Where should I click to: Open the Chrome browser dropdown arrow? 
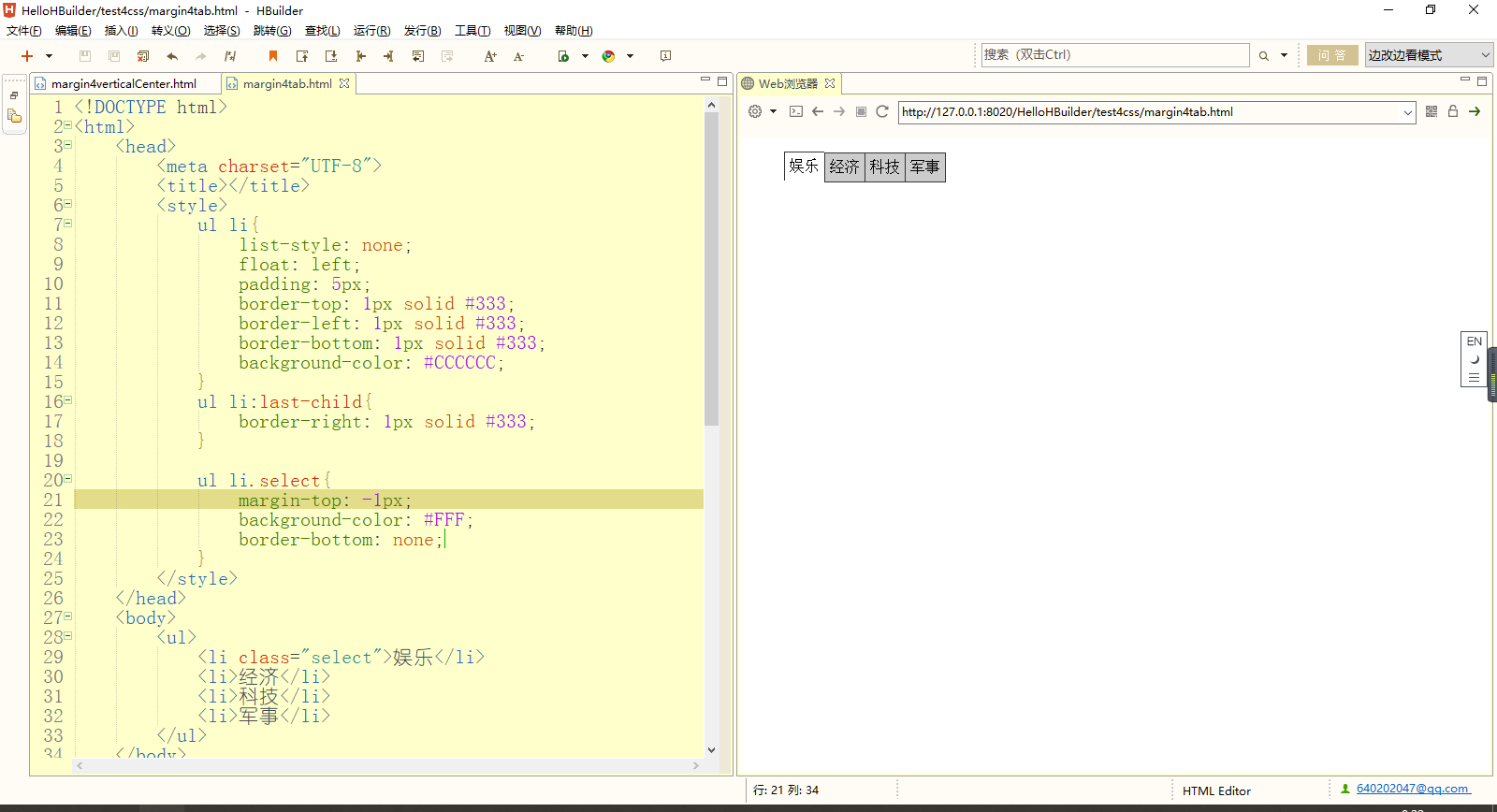coord(630,56)
